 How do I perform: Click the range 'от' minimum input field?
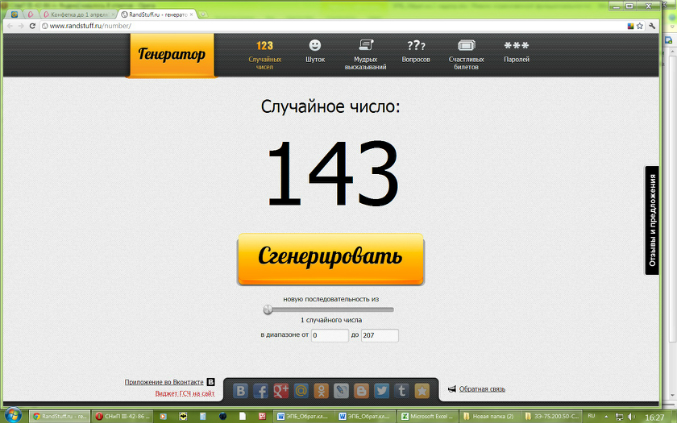click(329, 336)
